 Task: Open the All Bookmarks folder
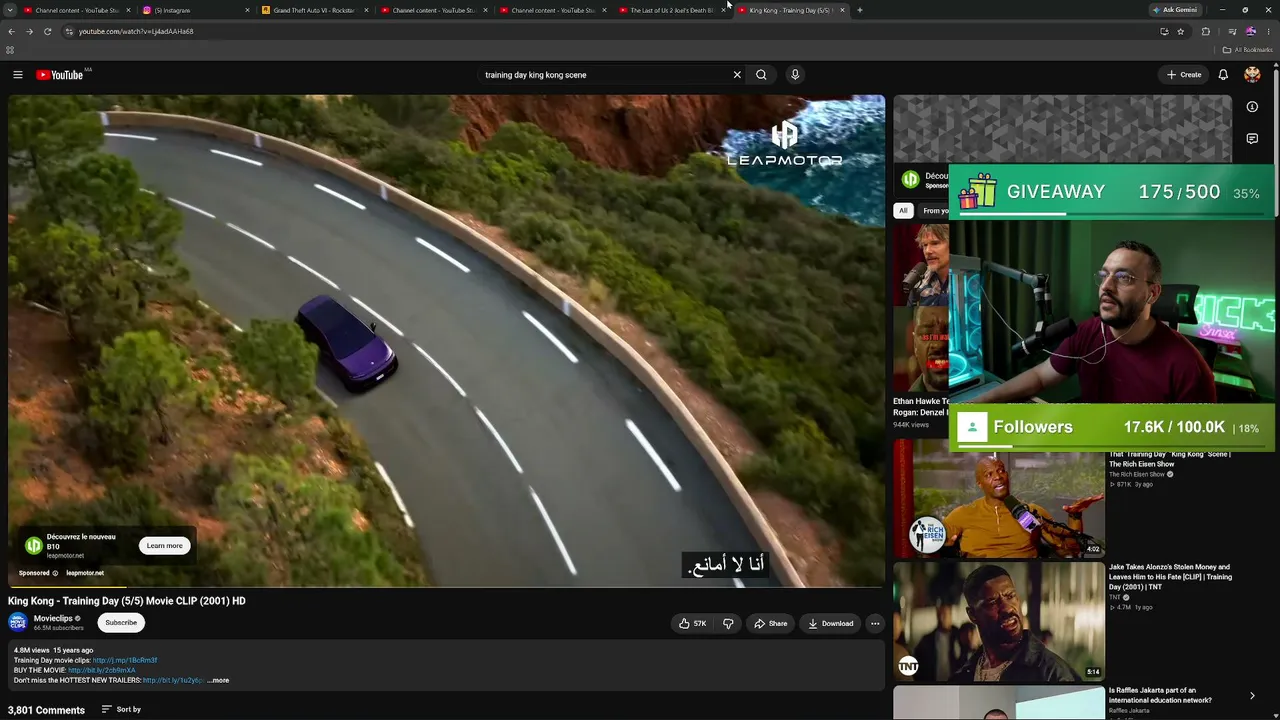click(x=1247, y=50)
